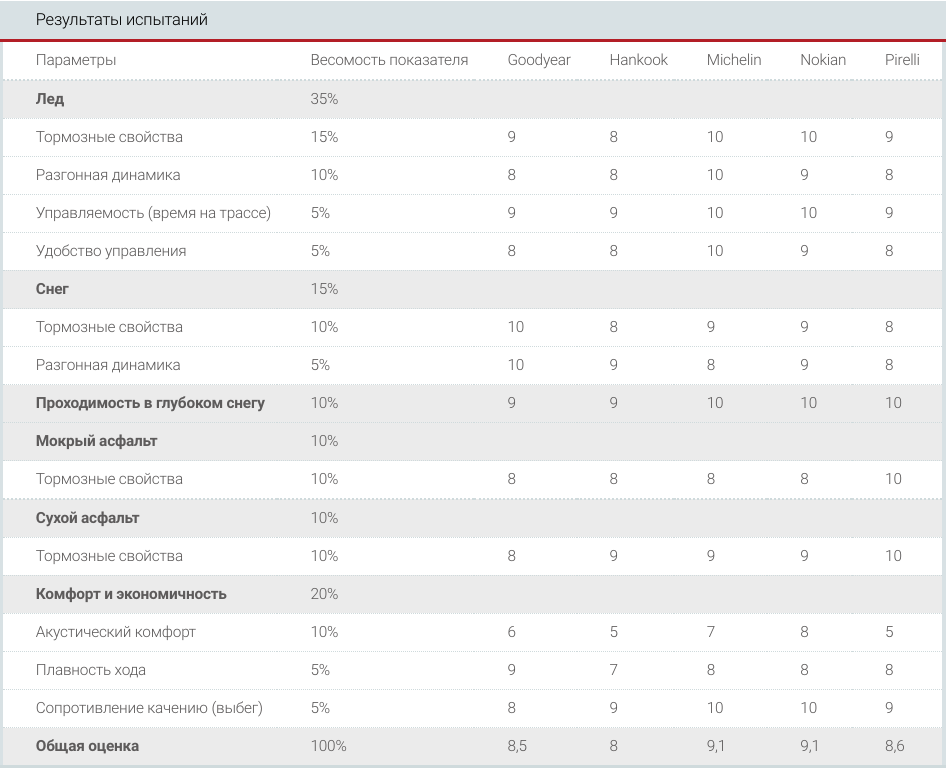
Task: Select the 35% weight for Лед
Action: click(324, 98)
